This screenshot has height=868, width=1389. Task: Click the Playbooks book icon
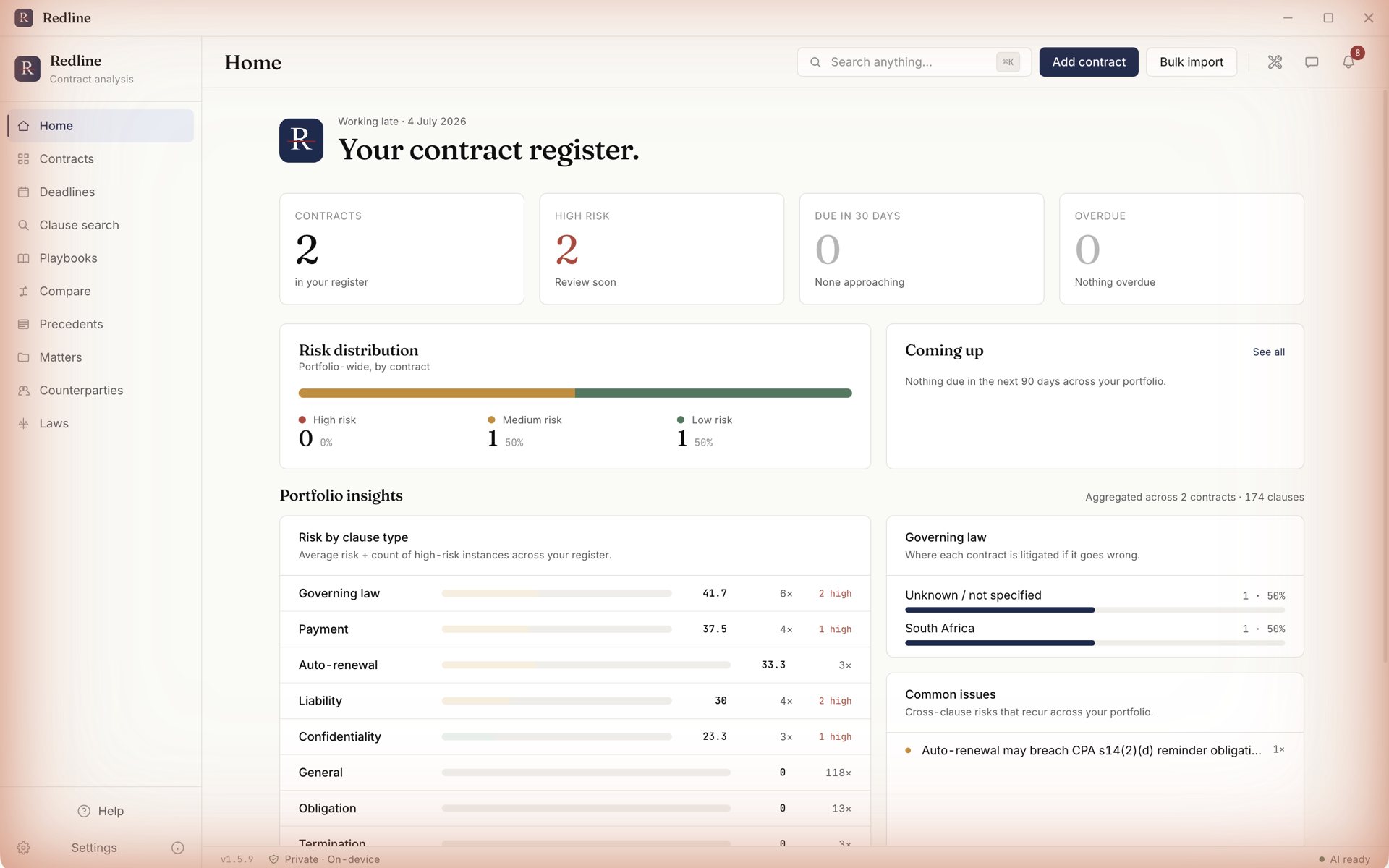[24, 258]
